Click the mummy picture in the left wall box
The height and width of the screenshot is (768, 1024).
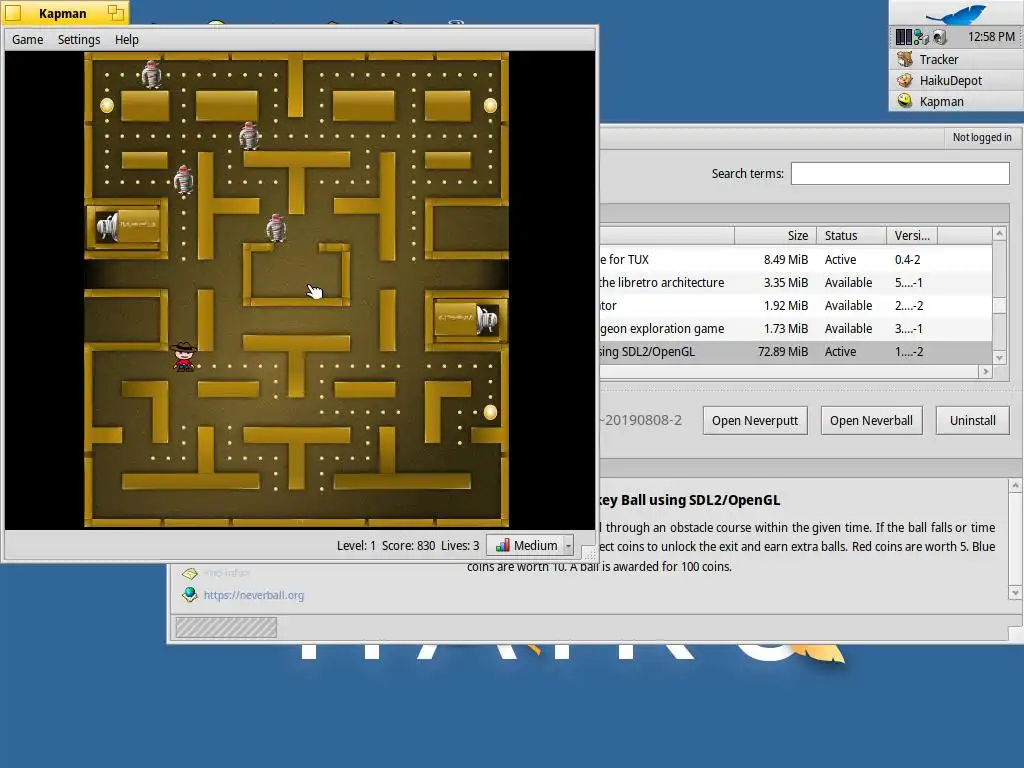[x=108, y=226]
